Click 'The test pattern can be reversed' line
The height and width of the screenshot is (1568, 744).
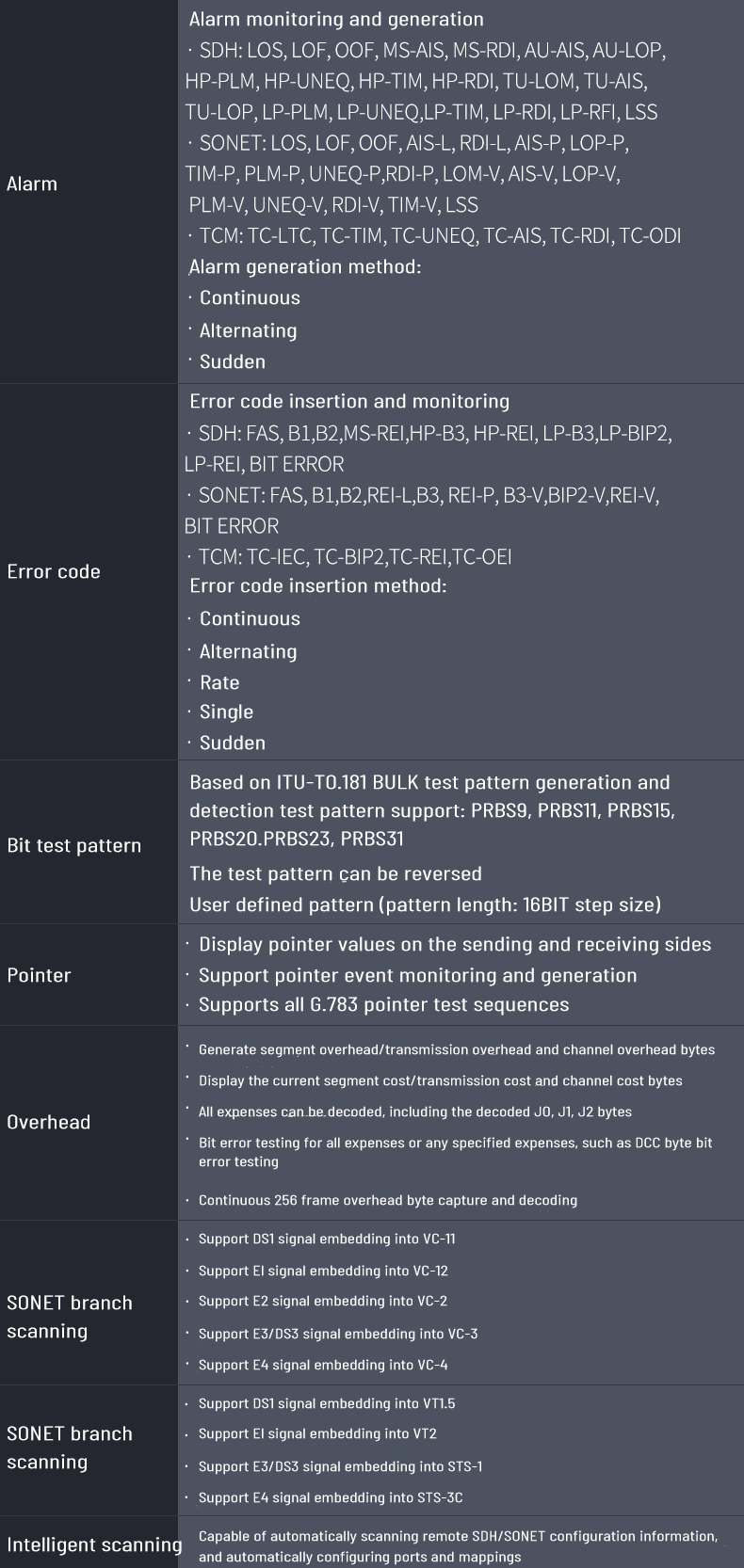click(x=335, y=873)
